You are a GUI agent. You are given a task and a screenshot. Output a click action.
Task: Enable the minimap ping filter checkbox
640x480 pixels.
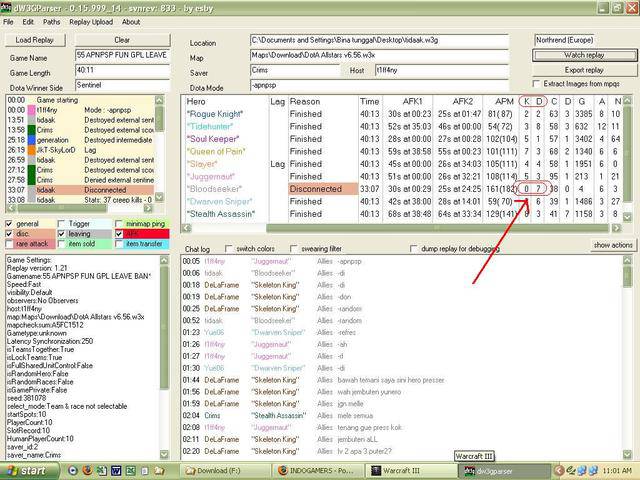(x=119, y=224)
